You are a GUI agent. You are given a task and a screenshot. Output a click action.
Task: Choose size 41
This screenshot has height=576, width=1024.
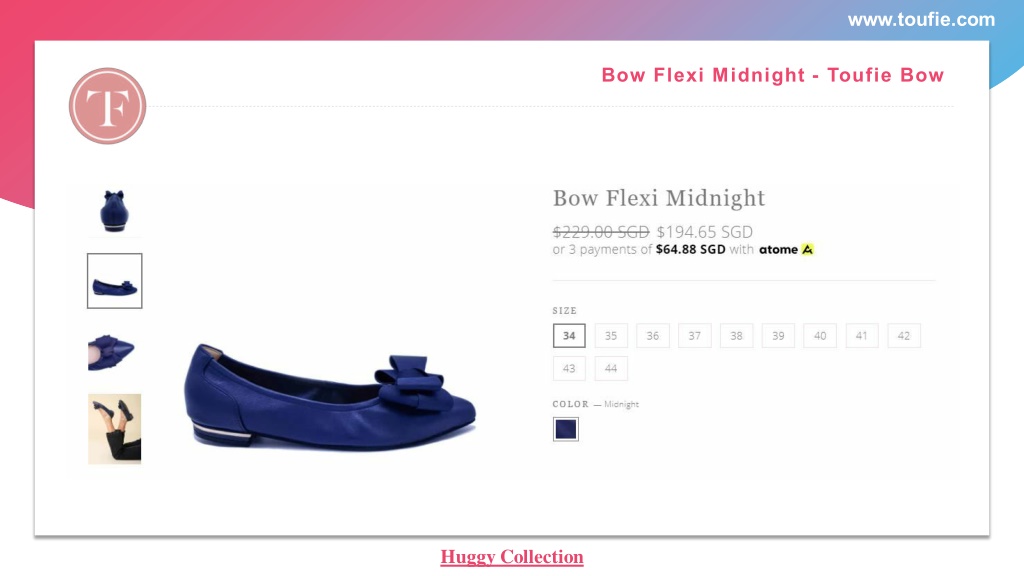(x=862, y=336)
